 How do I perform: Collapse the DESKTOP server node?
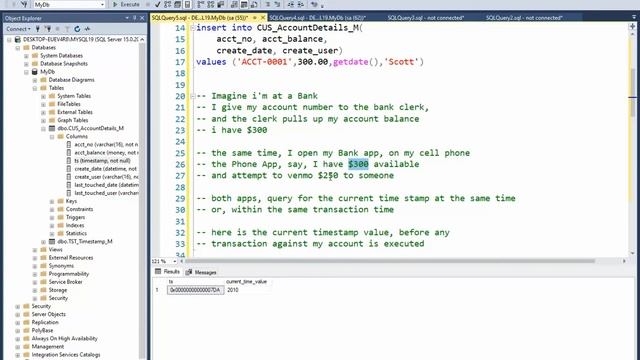(x=9, y=40)
